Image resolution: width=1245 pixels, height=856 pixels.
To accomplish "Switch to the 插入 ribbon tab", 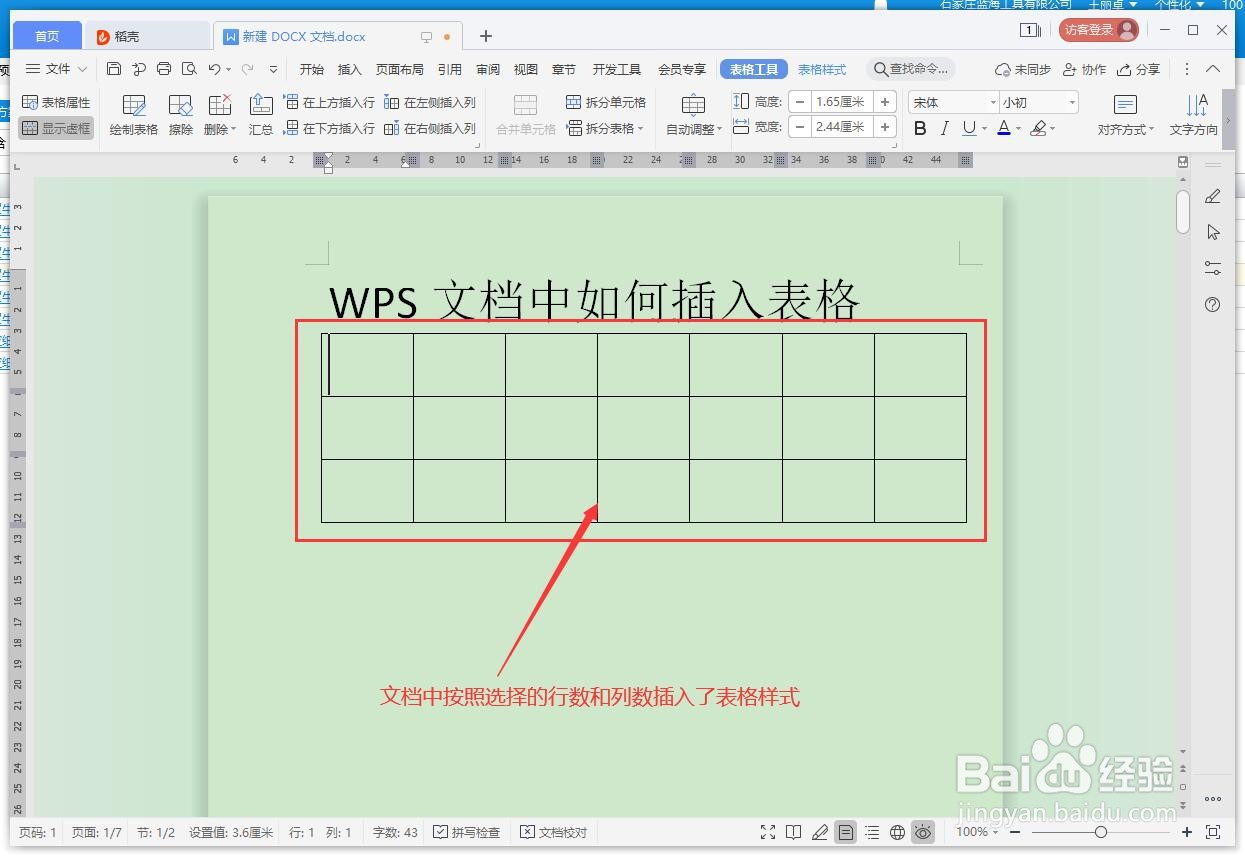I will [350, 69].
